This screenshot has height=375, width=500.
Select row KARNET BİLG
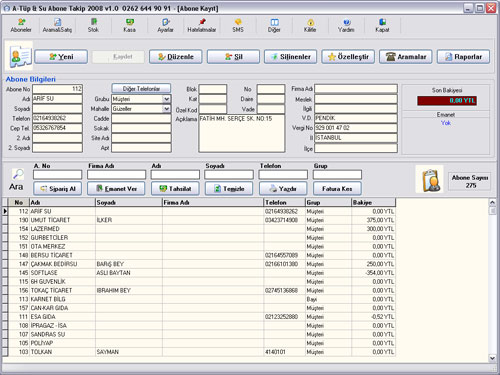pyautogui.click(x=202, y=299)
